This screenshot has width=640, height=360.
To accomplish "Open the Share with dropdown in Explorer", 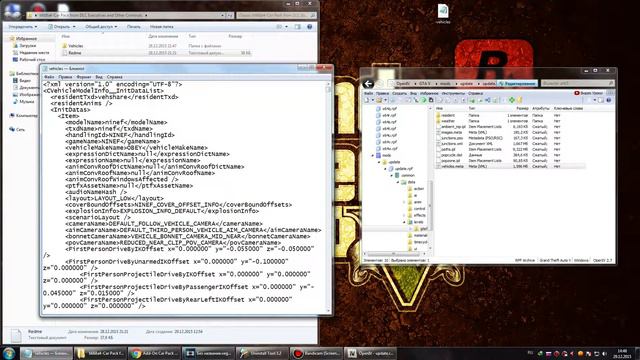I will click(101, 27).
